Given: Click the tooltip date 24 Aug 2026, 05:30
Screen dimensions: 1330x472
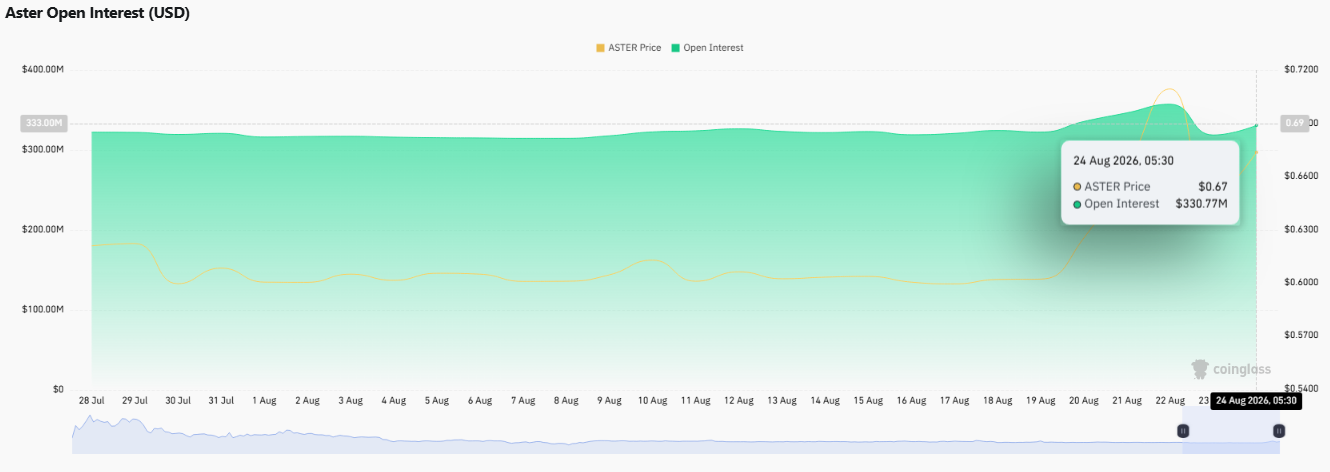Looking at the screenshot, I should point(1123,160).
